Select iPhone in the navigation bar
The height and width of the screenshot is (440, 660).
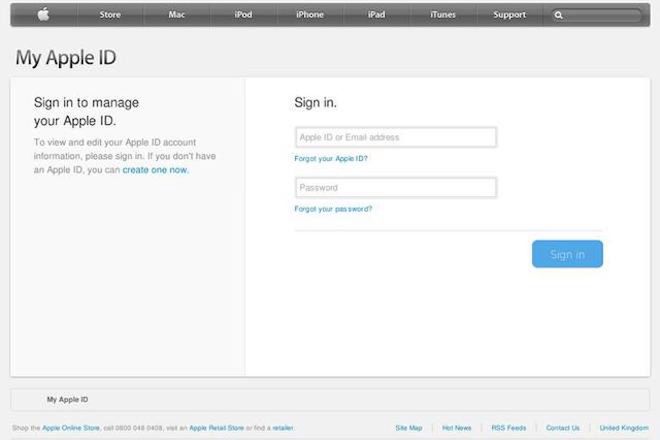coord(310,14)
